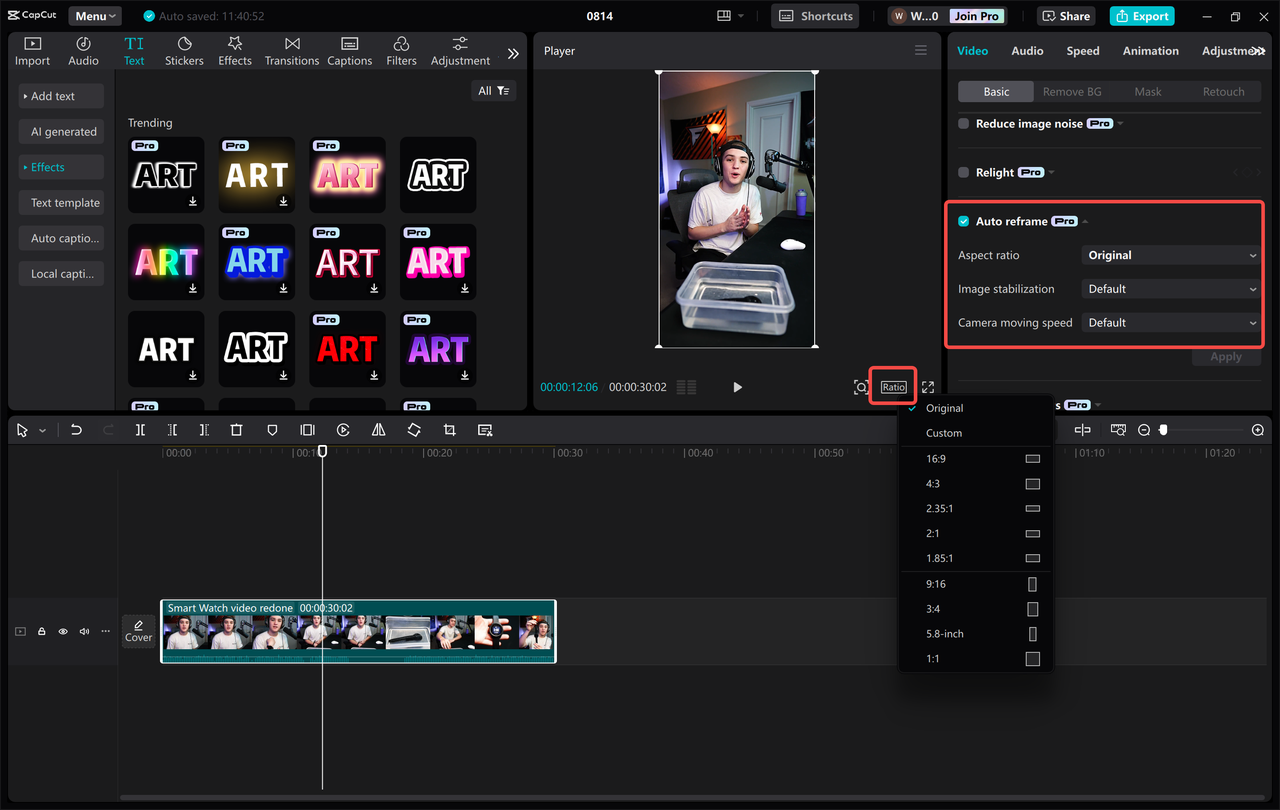
Task: Click the Crop tool in the timeline toolbar
Action: [449, 429]
